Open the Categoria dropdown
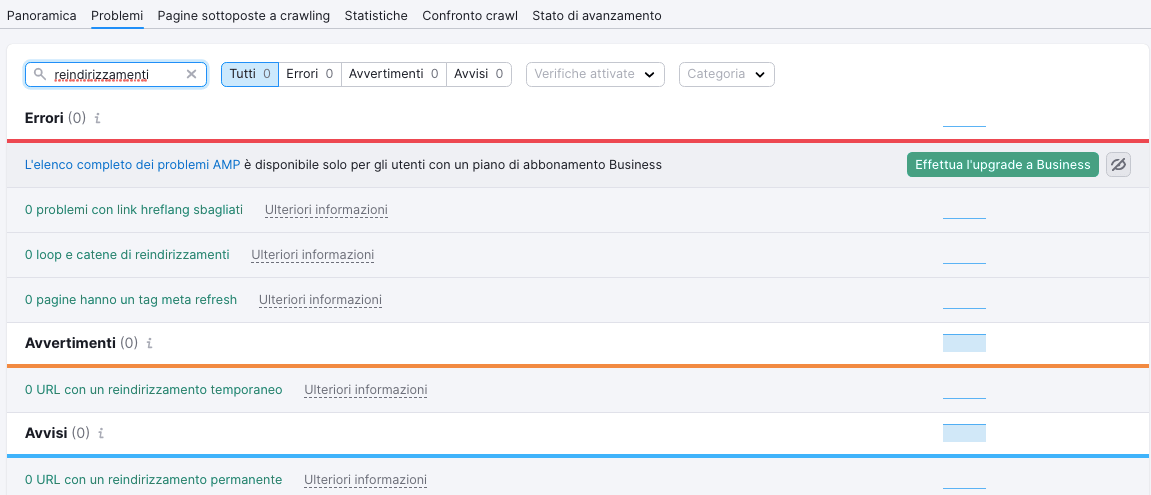This screenshot has height=495, width=1151. click(x=727, y=74)
